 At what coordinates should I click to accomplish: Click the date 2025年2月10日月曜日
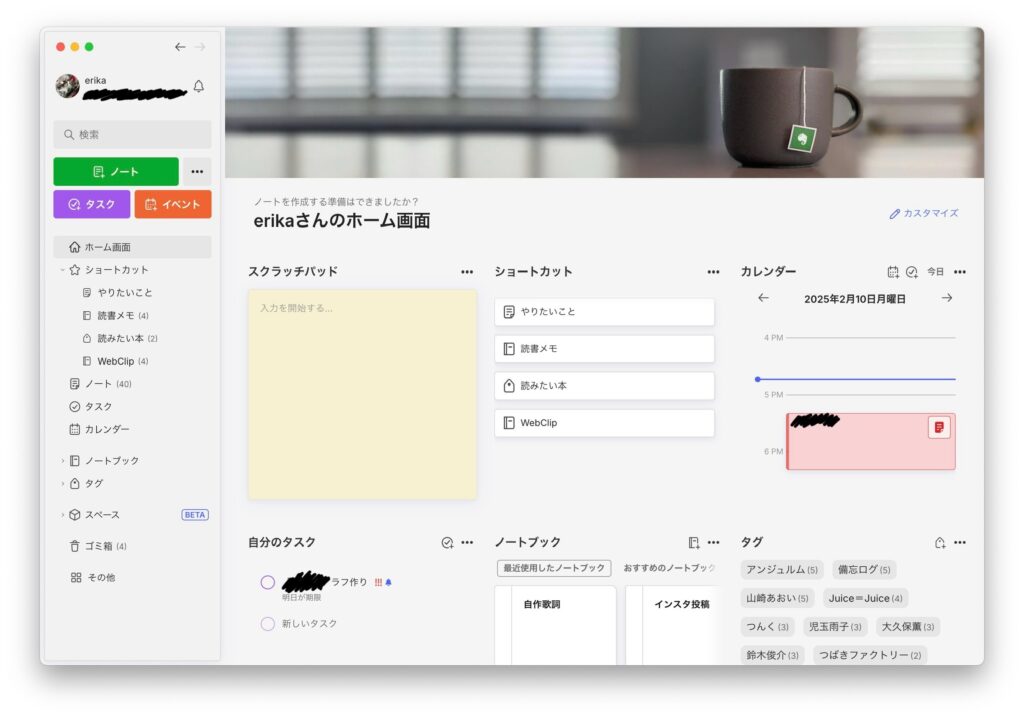[x=855, y=299]
